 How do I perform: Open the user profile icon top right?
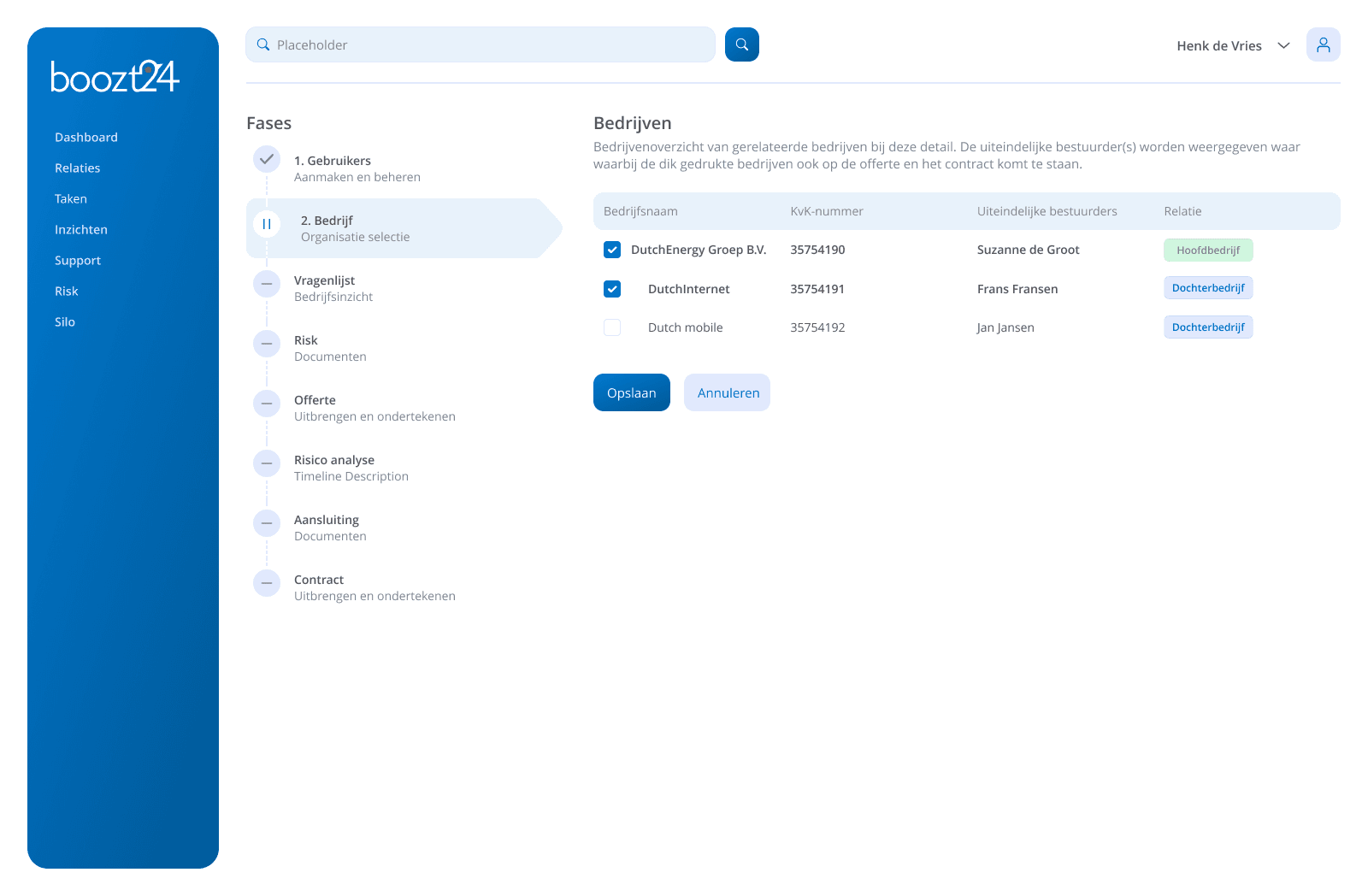(x=1323, y=44)
